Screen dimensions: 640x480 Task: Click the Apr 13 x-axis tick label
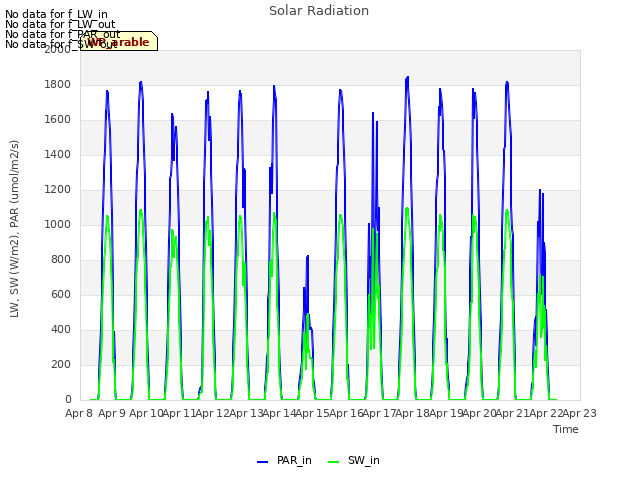[x=246, y=413]
